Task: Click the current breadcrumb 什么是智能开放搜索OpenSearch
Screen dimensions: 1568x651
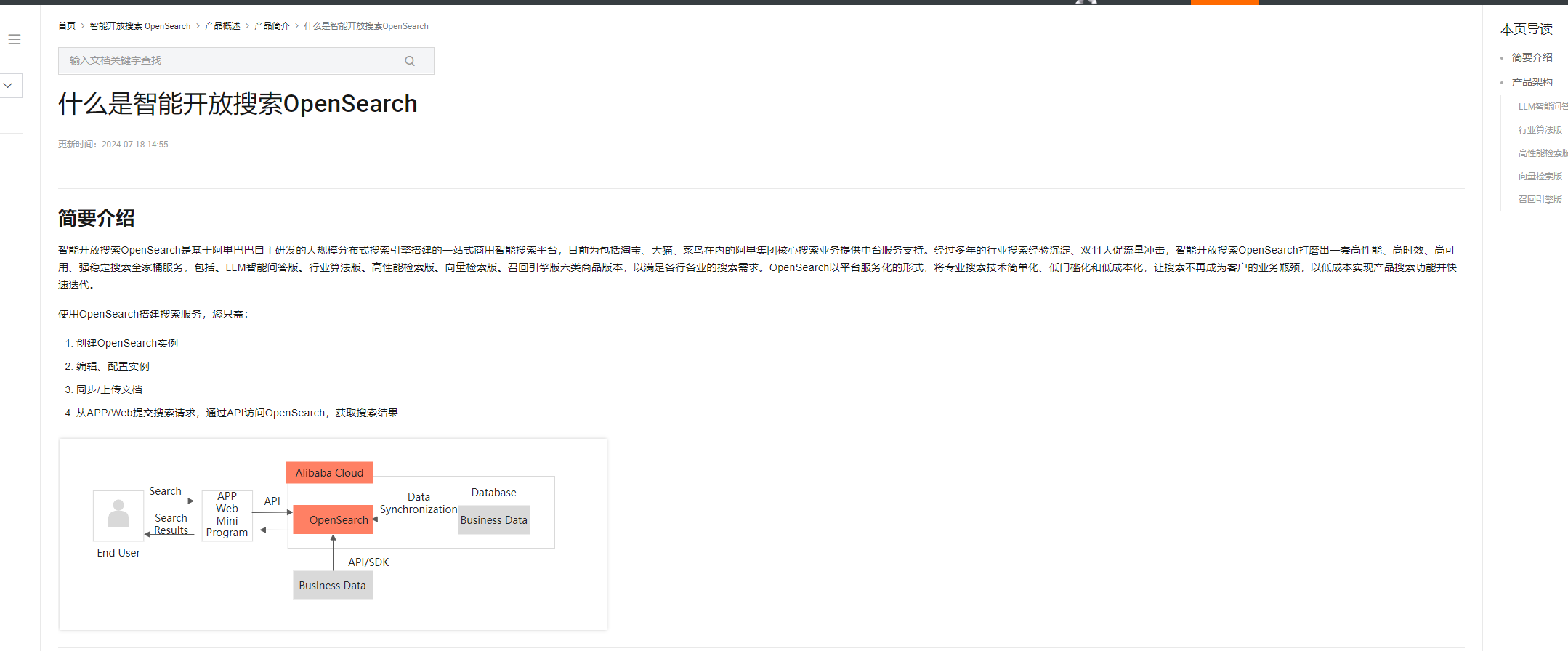Action: point(366,26)
